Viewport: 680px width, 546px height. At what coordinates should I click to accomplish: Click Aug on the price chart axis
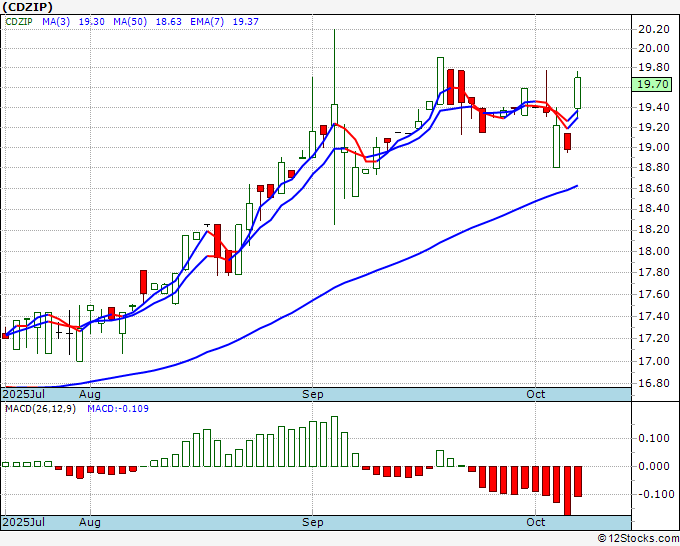(x=90, y=394)
